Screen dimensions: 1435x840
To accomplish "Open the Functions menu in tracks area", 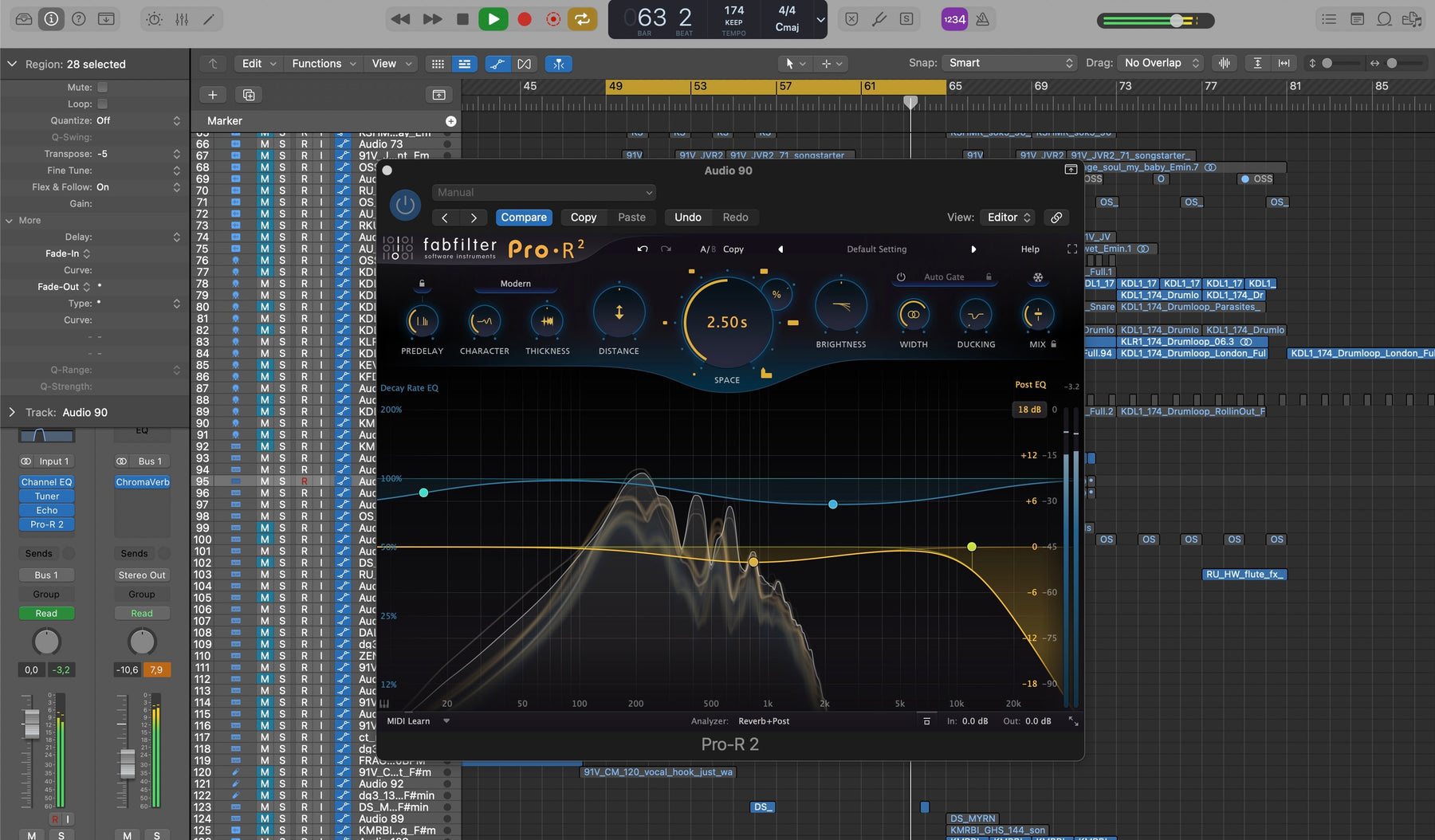I will (x=324, y=64).
